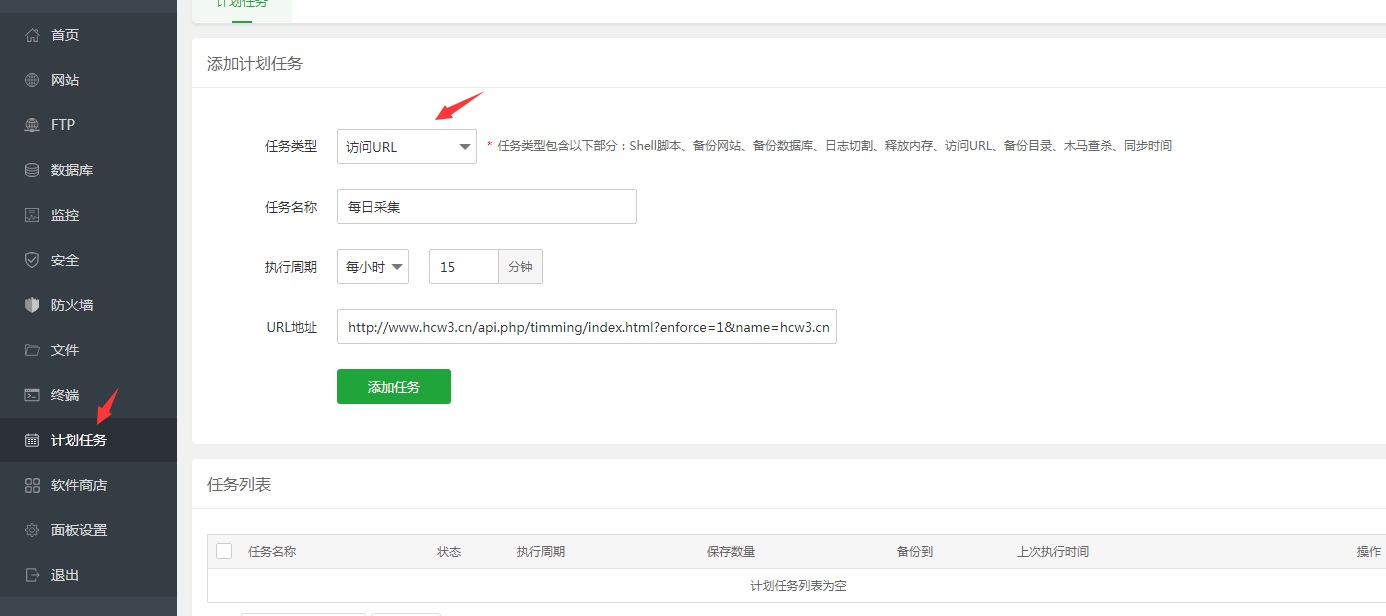Select the minutes value field showing 15
The image size is (1386, 616).
pyautogui.click(x=463, y=266)
